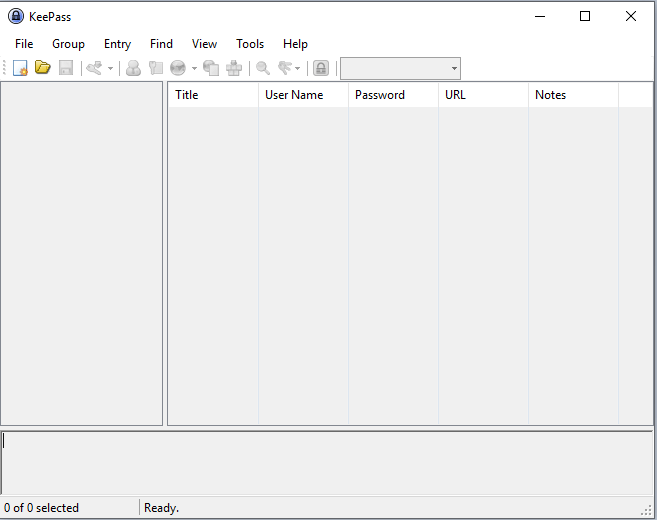Click inside the entry details text pane
Viewport: 657px width, 520px height.
click(327, 463)
